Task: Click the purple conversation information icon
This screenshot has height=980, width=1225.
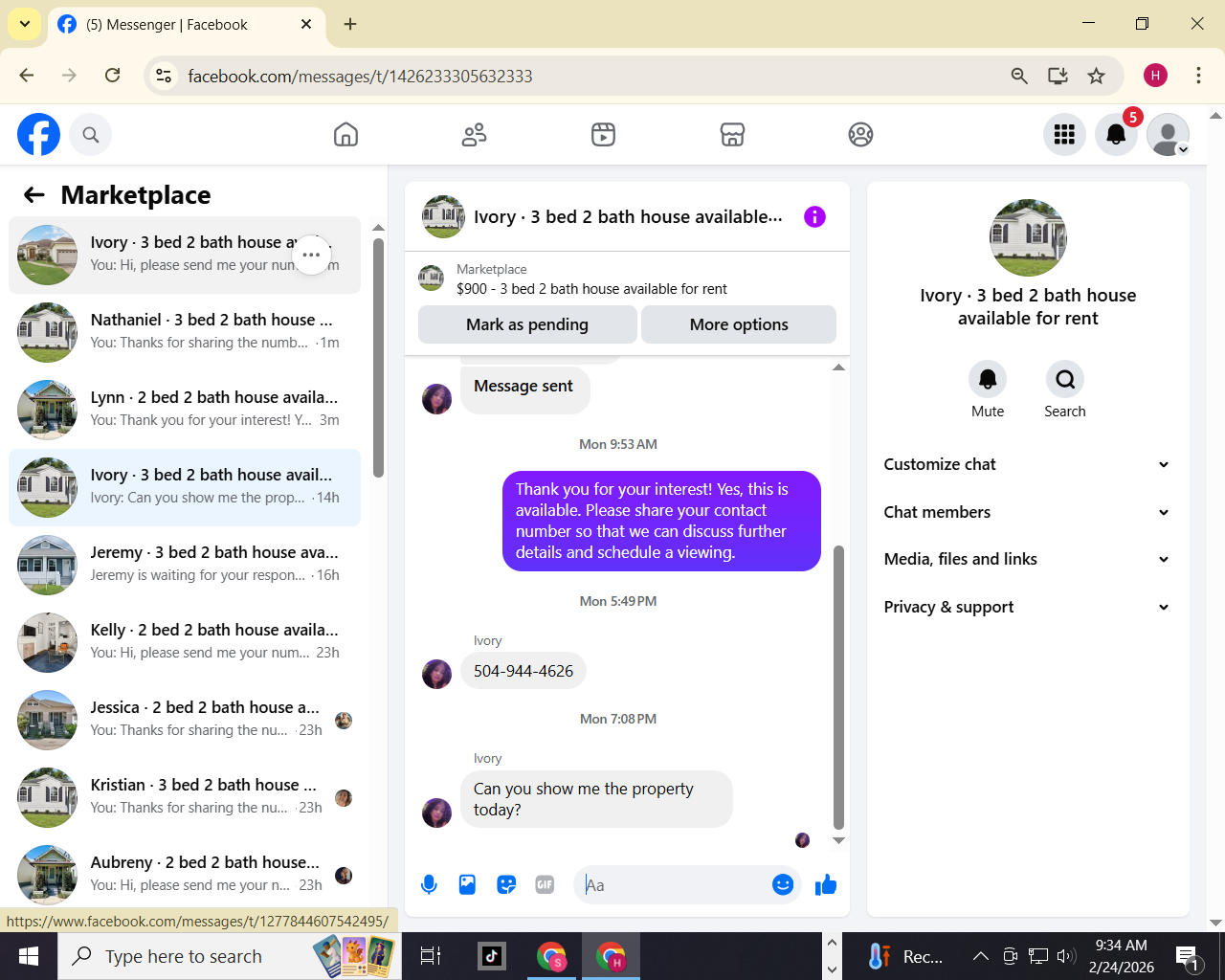Action: [814, 217]
